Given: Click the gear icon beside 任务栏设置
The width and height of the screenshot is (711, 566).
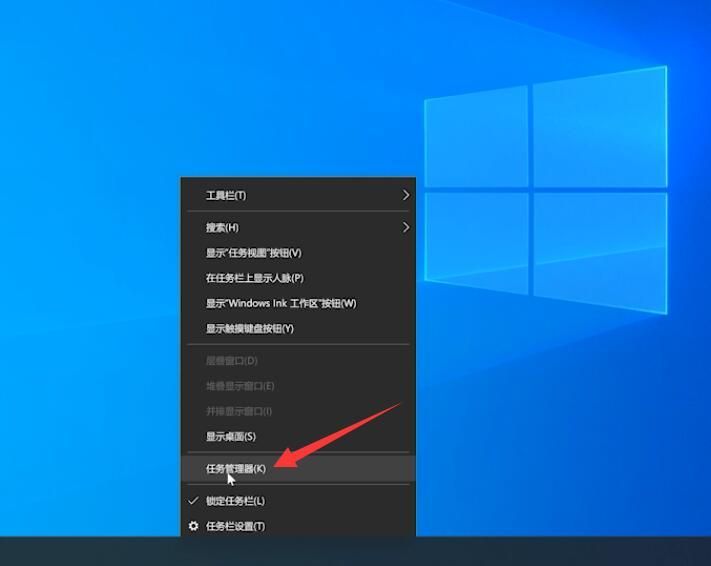Looking at the screenshot, I should (194, 526).
